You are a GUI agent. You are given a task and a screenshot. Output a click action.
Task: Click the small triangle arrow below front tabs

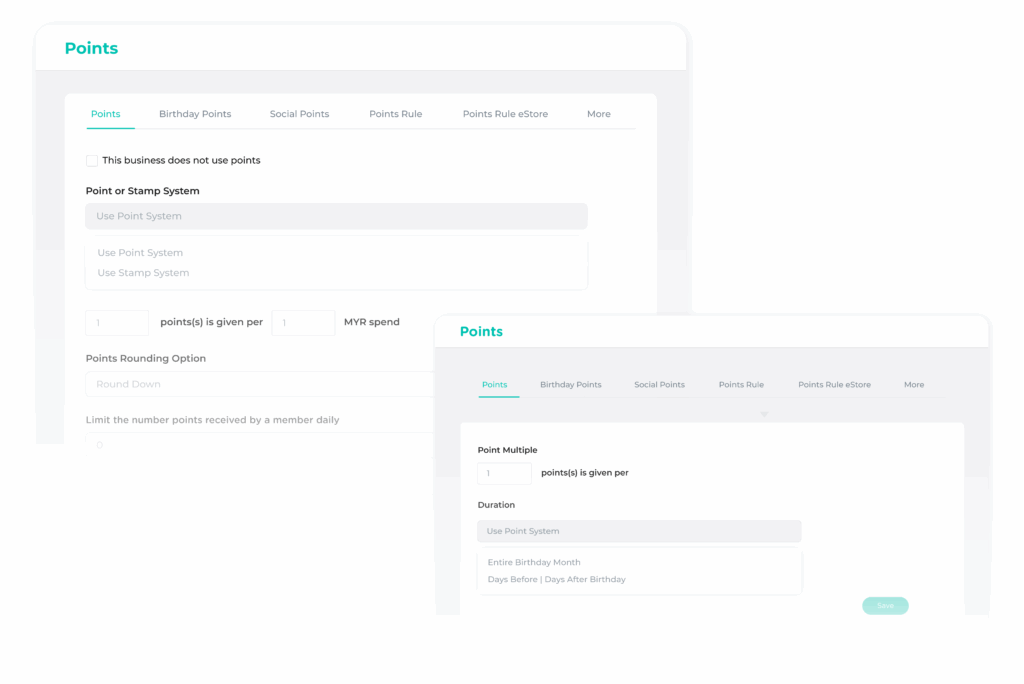[x=764, y=414]
